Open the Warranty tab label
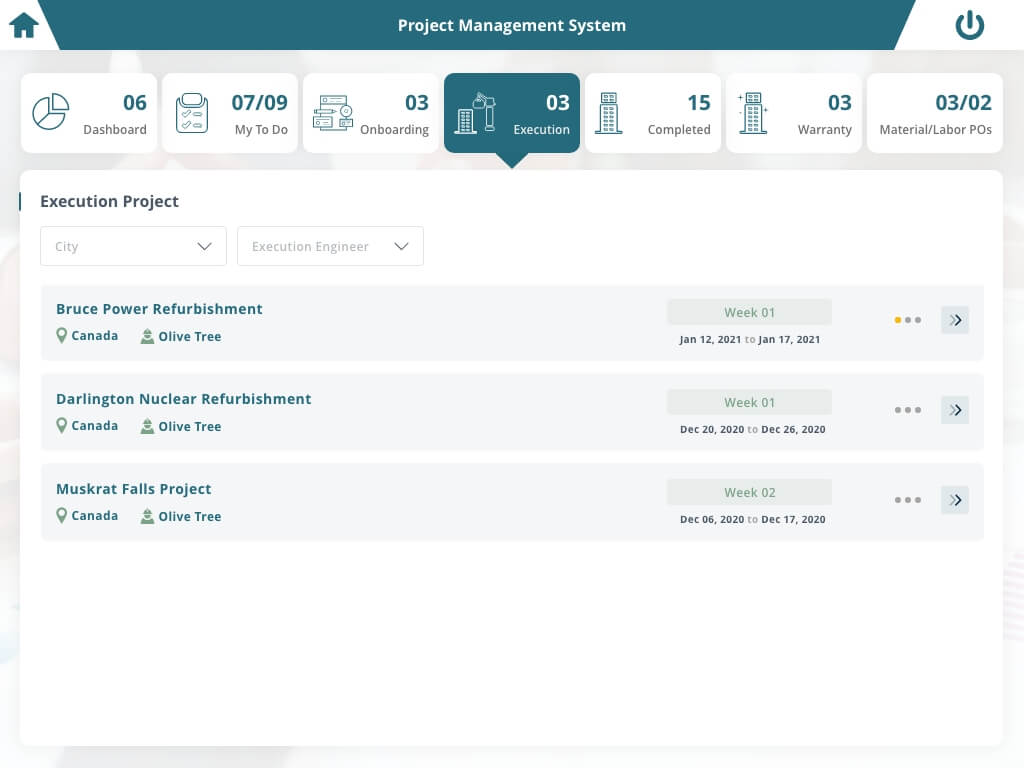 pos(825,129)
